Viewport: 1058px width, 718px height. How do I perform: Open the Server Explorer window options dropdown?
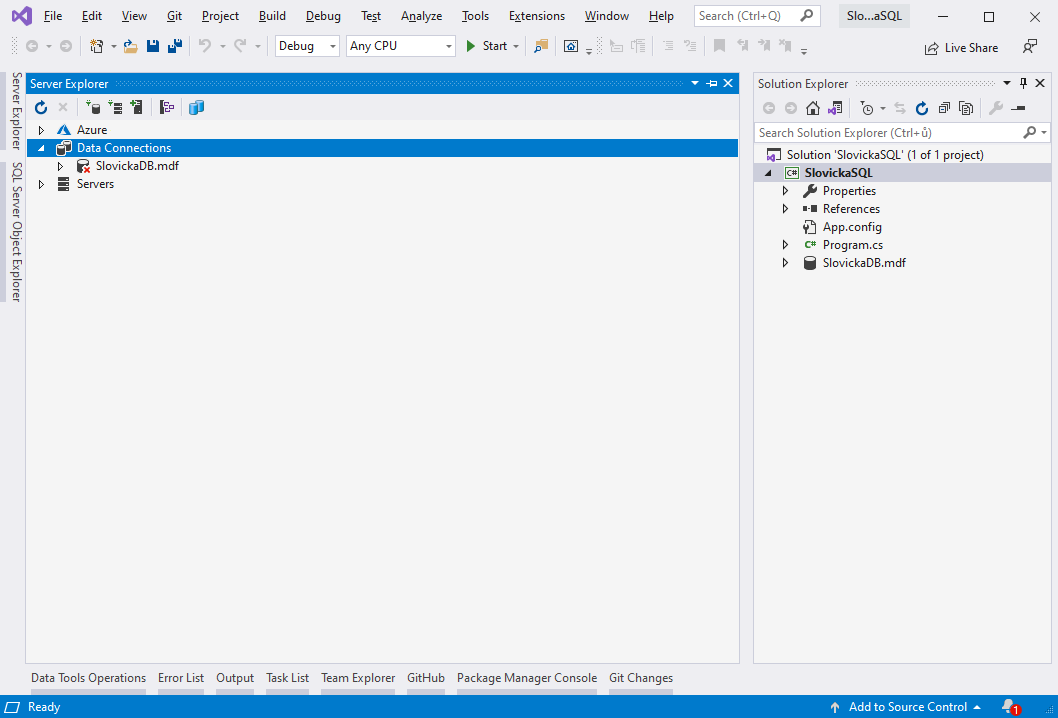pyautogui.click(x=695, y=83)
